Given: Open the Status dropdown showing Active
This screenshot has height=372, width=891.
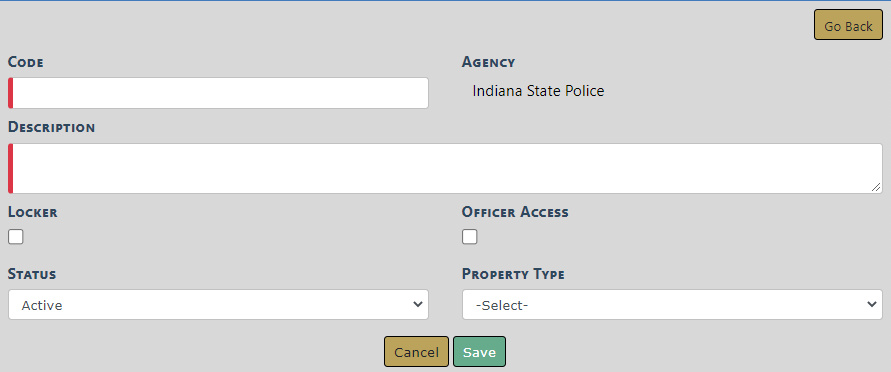Looking at the screenshot, I should tap(218, 304).
